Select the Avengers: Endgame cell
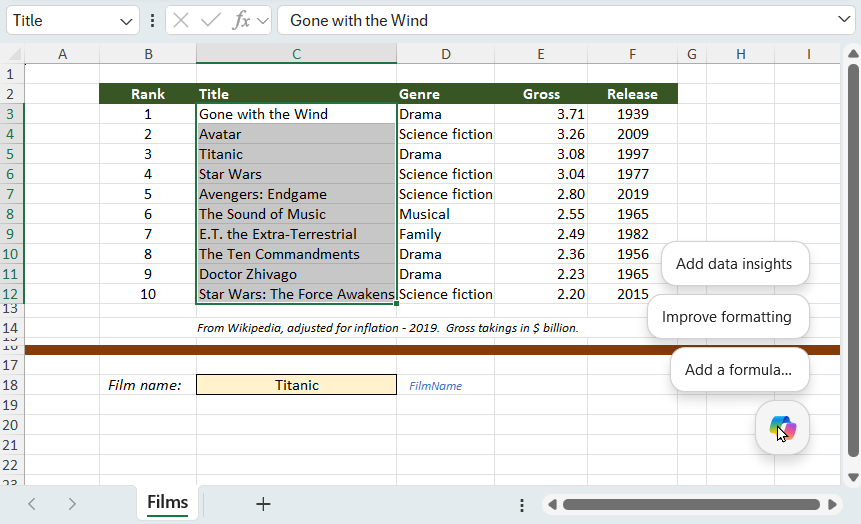The width and height of the screenshot is (861, 524). (x=297, y=194)
